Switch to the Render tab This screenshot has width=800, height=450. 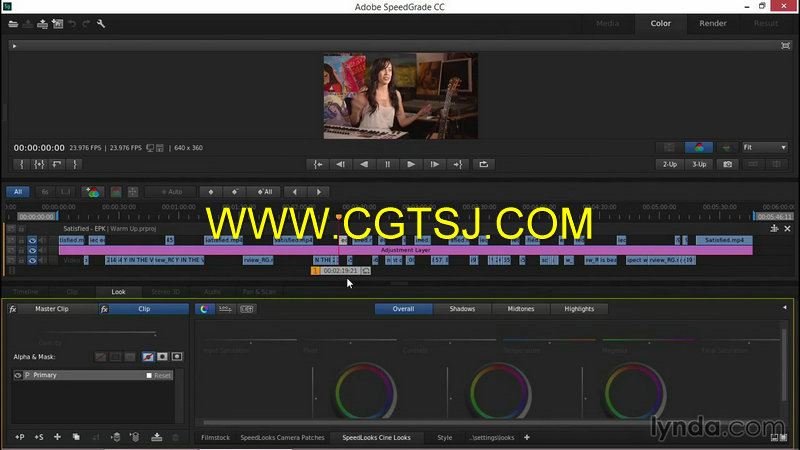713,23
